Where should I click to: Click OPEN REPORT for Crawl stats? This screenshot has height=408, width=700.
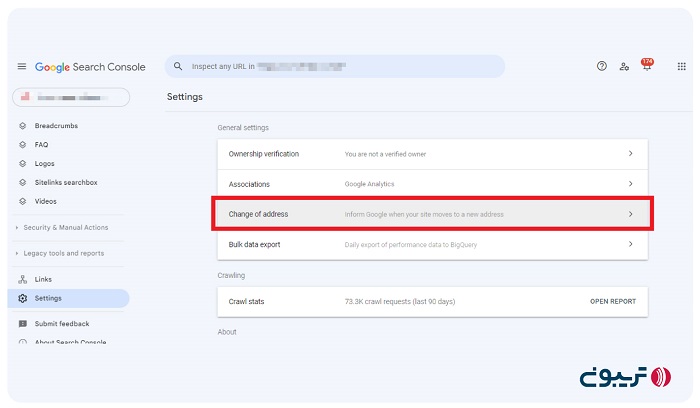pos(613,301)
